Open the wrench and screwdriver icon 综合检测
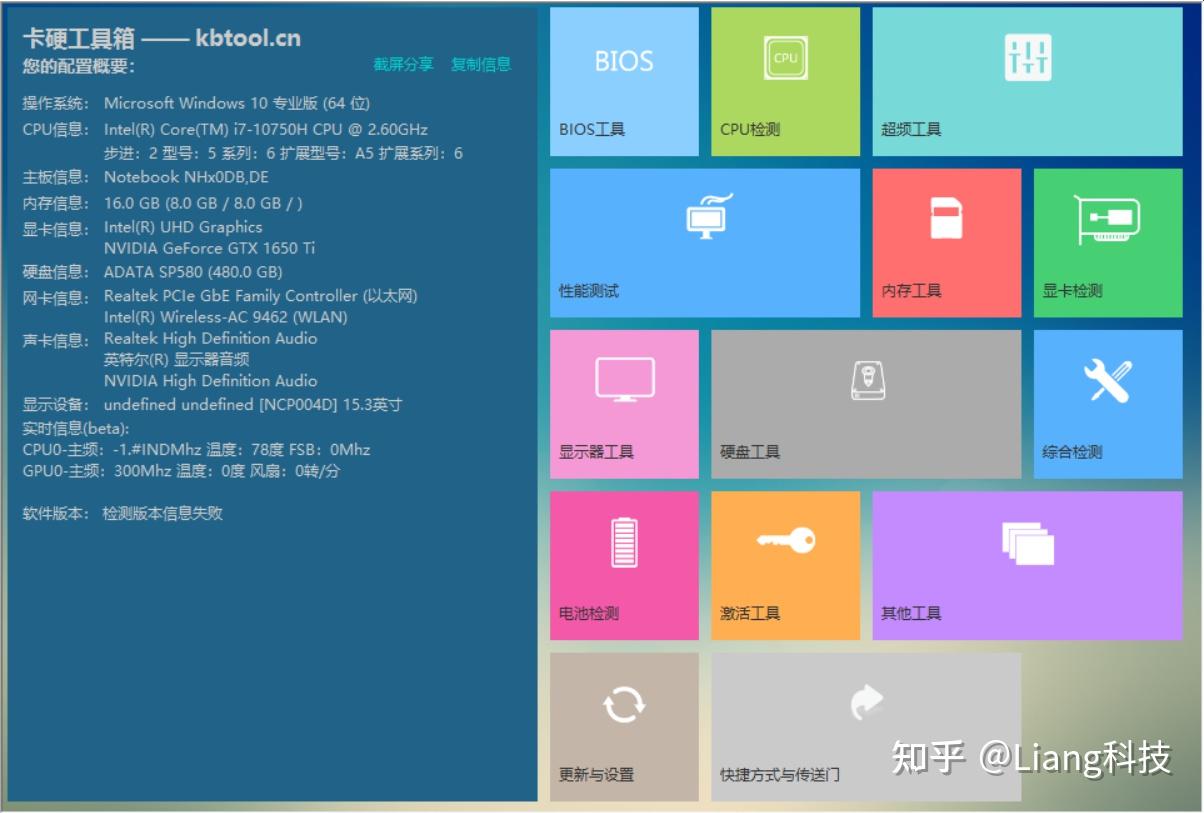 pyautogui.click(x=1107, y=380)
